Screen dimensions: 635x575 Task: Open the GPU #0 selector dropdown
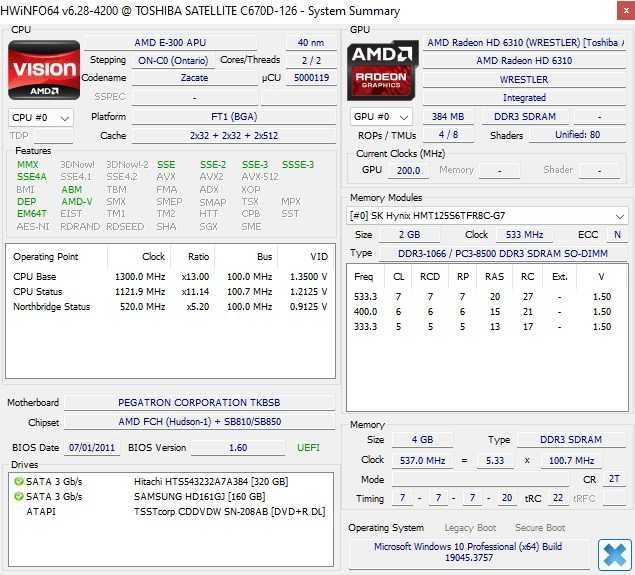tap(381, 117)
